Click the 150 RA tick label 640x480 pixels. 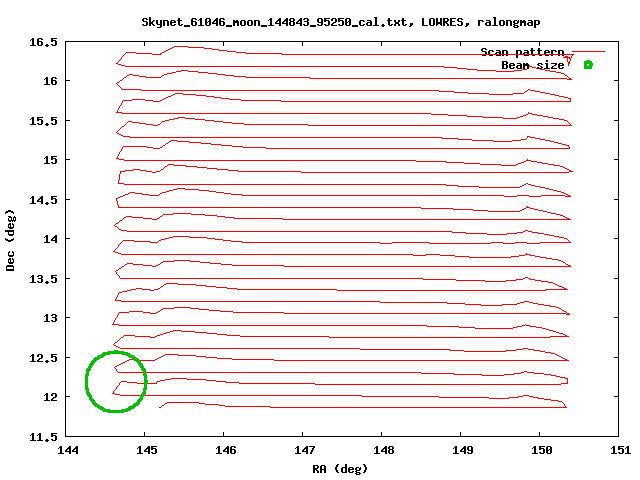coord(542,450)
